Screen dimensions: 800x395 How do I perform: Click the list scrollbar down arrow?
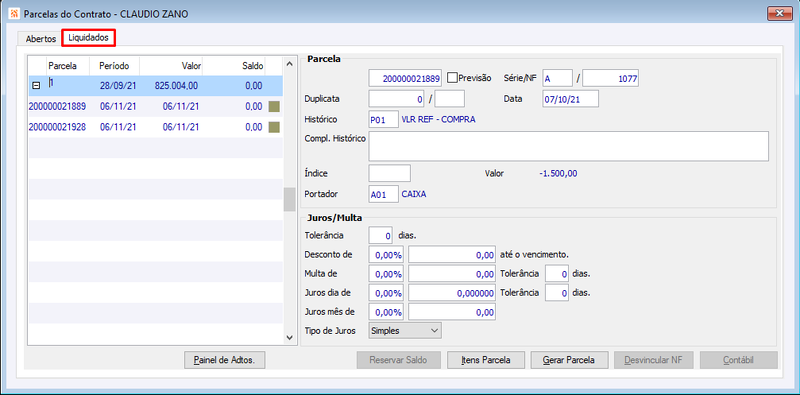click(x=289, y=337)
